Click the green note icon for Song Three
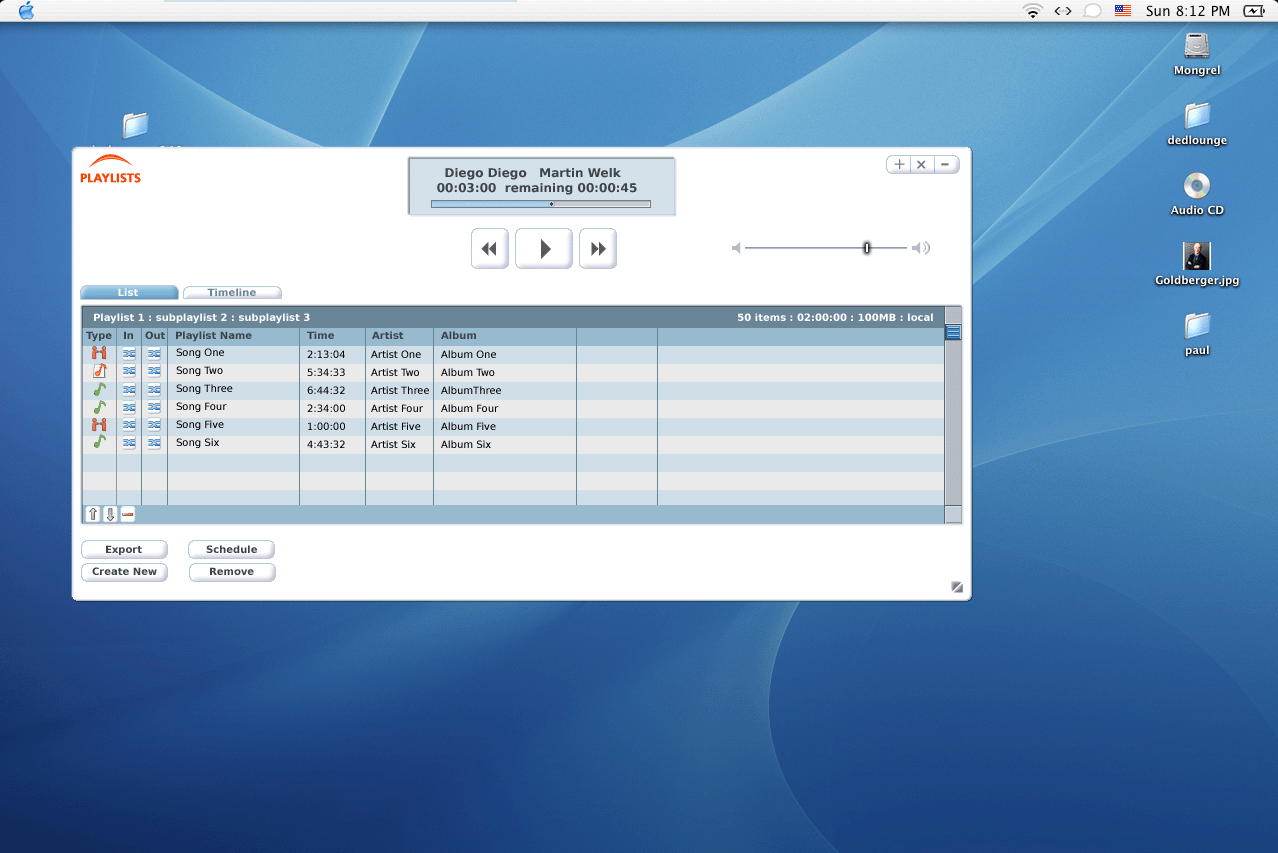The height and width of the screenshot is (853, 1278). tap(99, 389)
